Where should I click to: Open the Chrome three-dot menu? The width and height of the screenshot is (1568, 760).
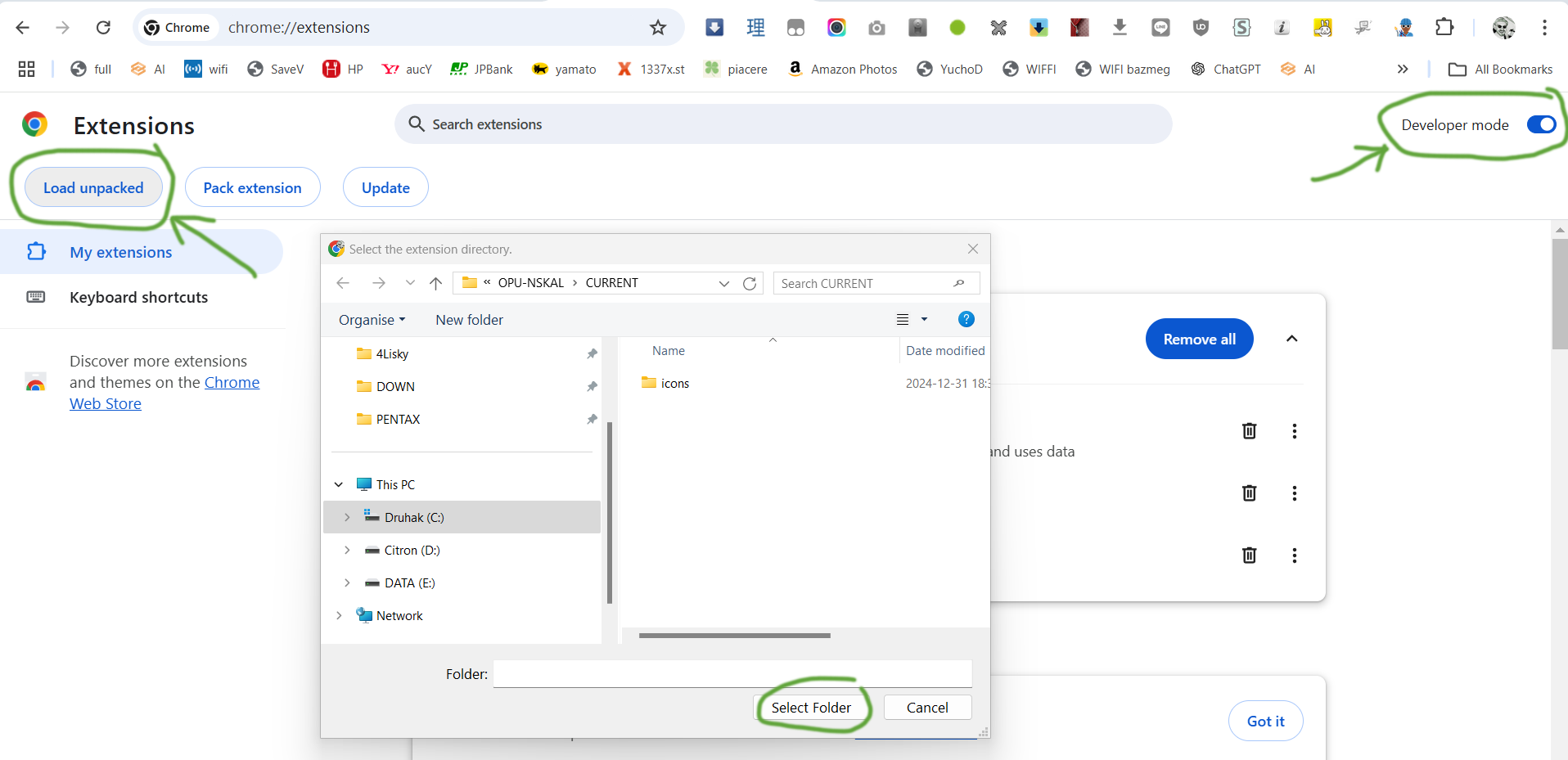1544,28
